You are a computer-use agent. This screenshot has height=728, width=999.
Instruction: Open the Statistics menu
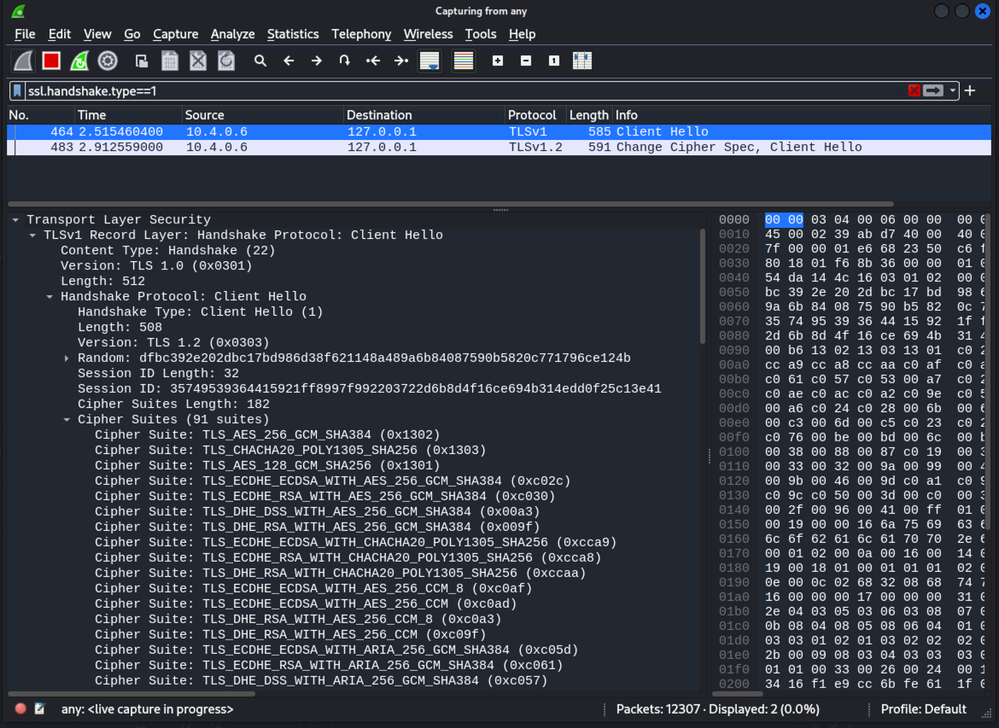click(x=292, y=34)
